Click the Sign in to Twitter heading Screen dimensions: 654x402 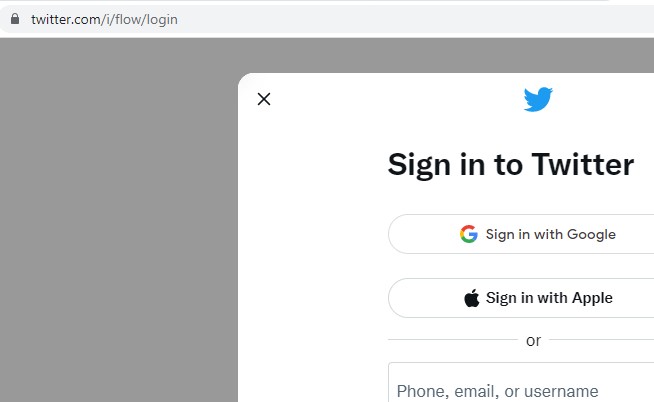coord(511,165)
